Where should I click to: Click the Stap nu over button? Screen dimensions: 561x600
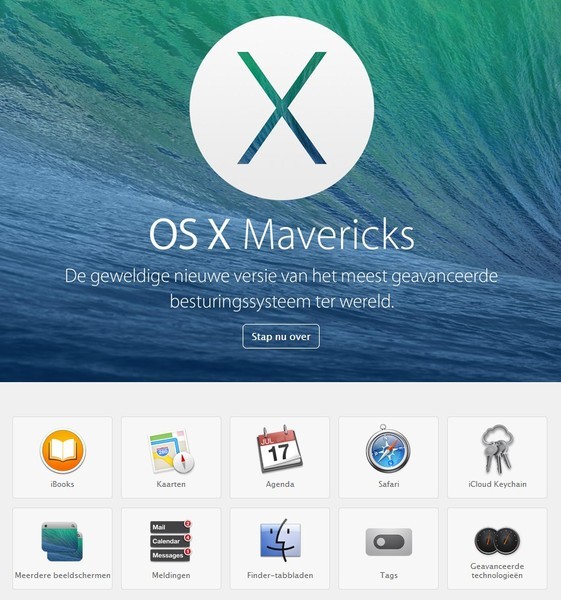(x=281, y=336)
